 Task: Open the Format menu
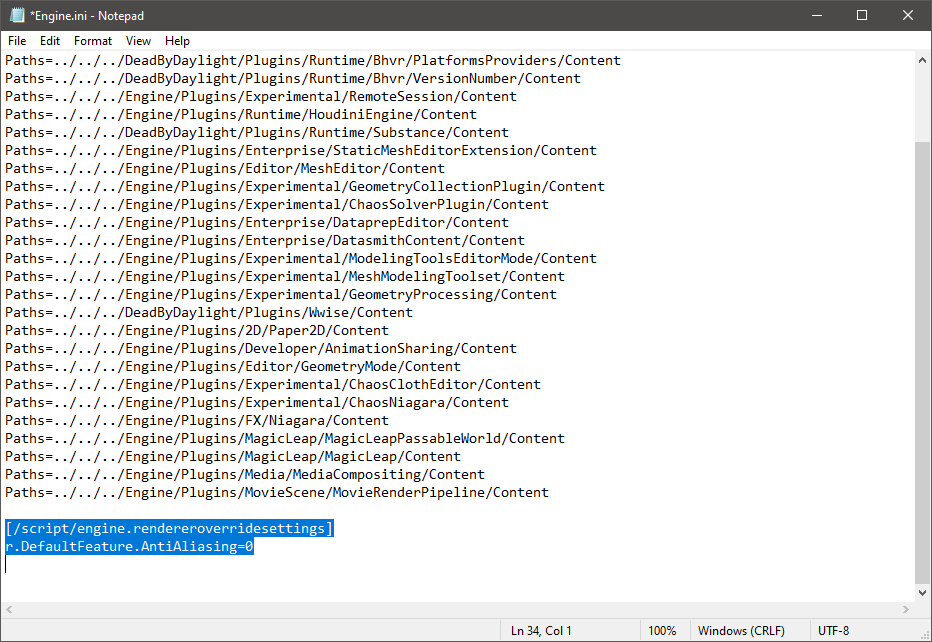(93, 41)
